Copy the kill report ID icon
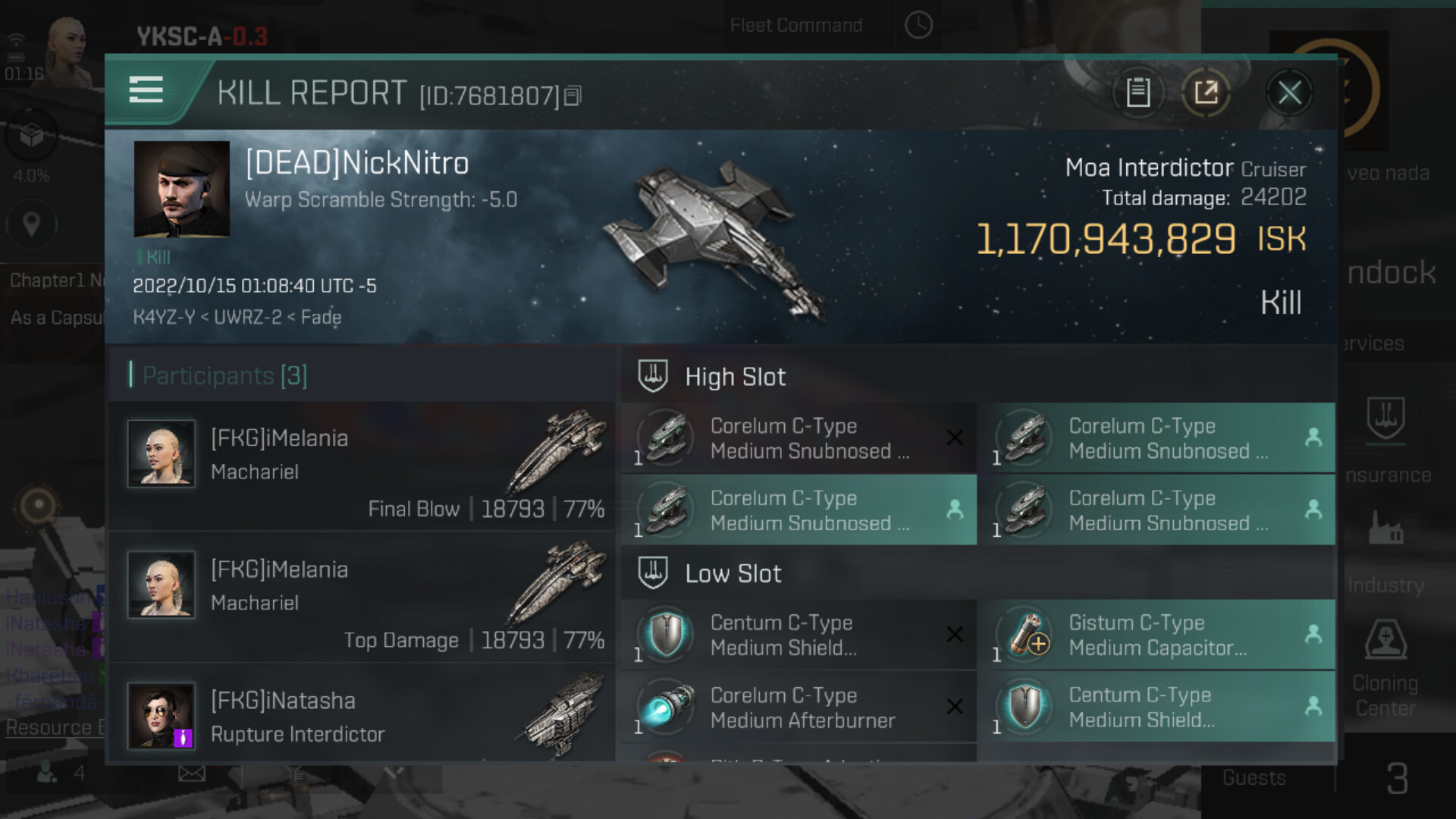 573,96
